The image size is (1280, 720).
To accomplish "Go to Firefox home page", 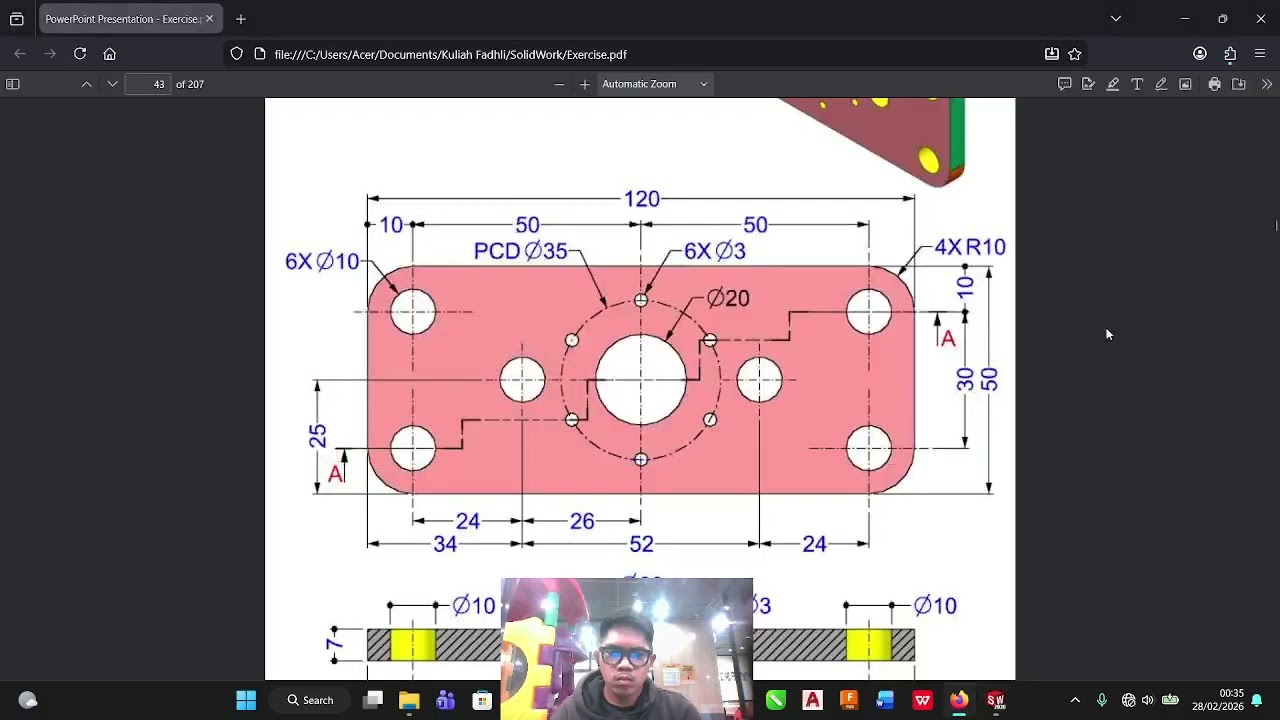I will (x=110, y=54).
